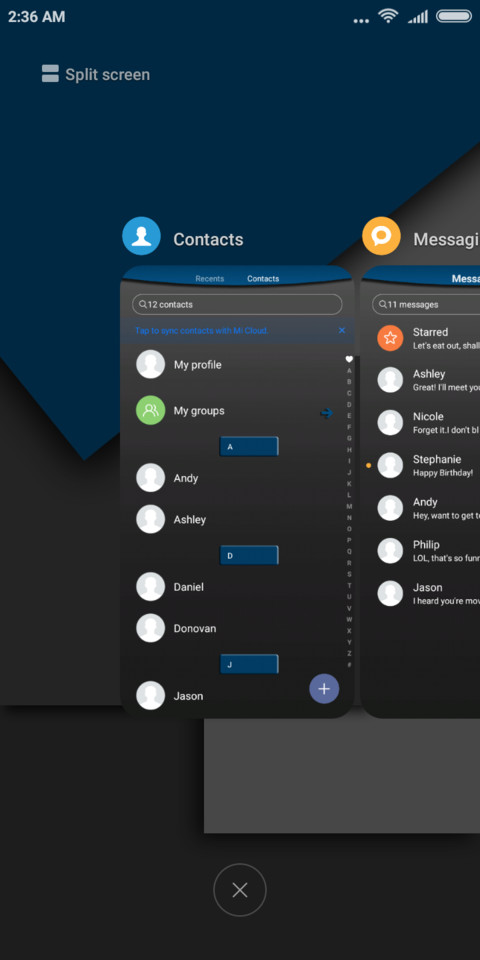Tap the avatar beside Jason in Contacts
Image resolution: width=480 pixels, height=960 pixels.
pos(151,696)
